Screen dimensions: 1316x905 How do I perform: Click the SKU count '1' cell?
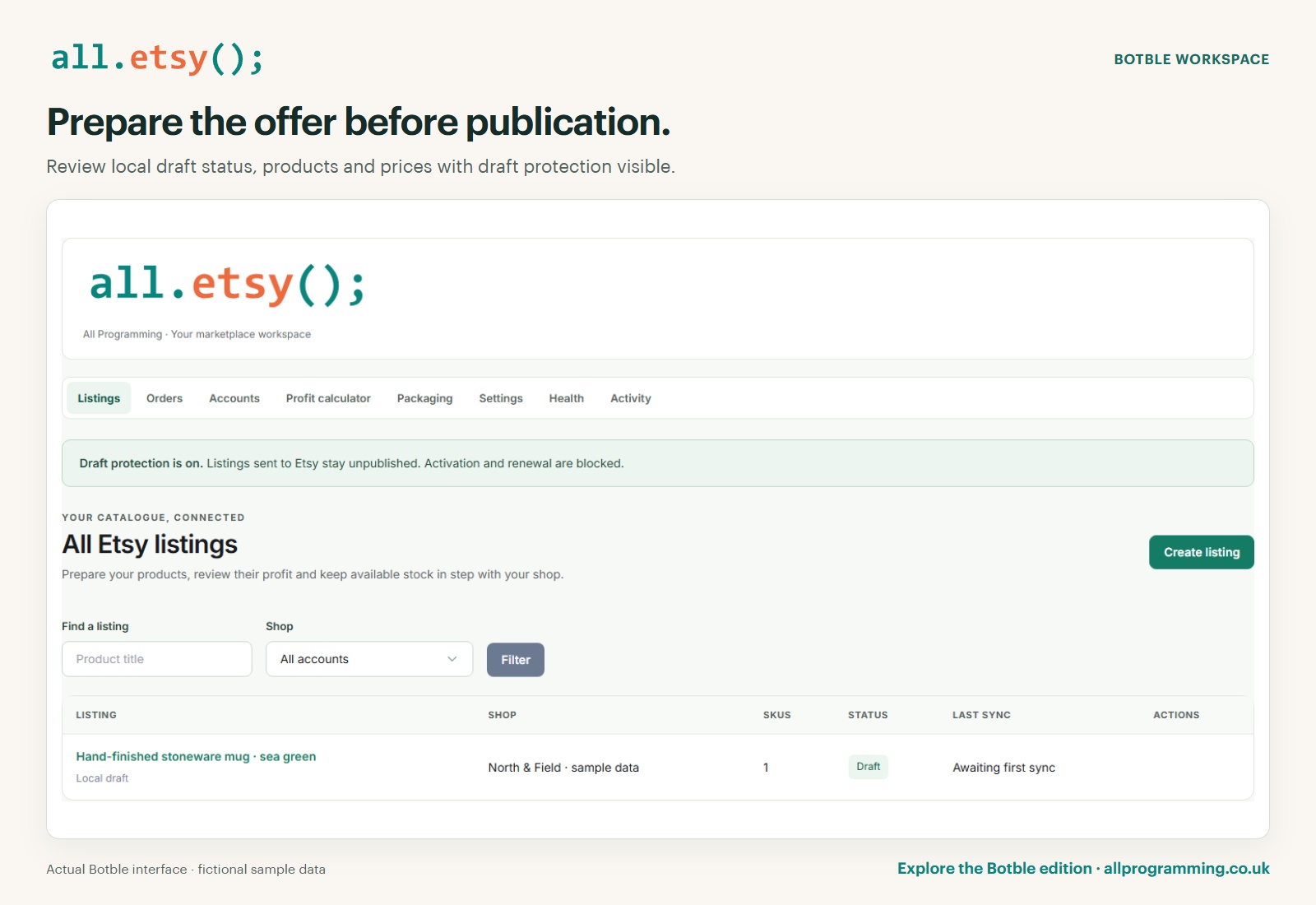766,768
